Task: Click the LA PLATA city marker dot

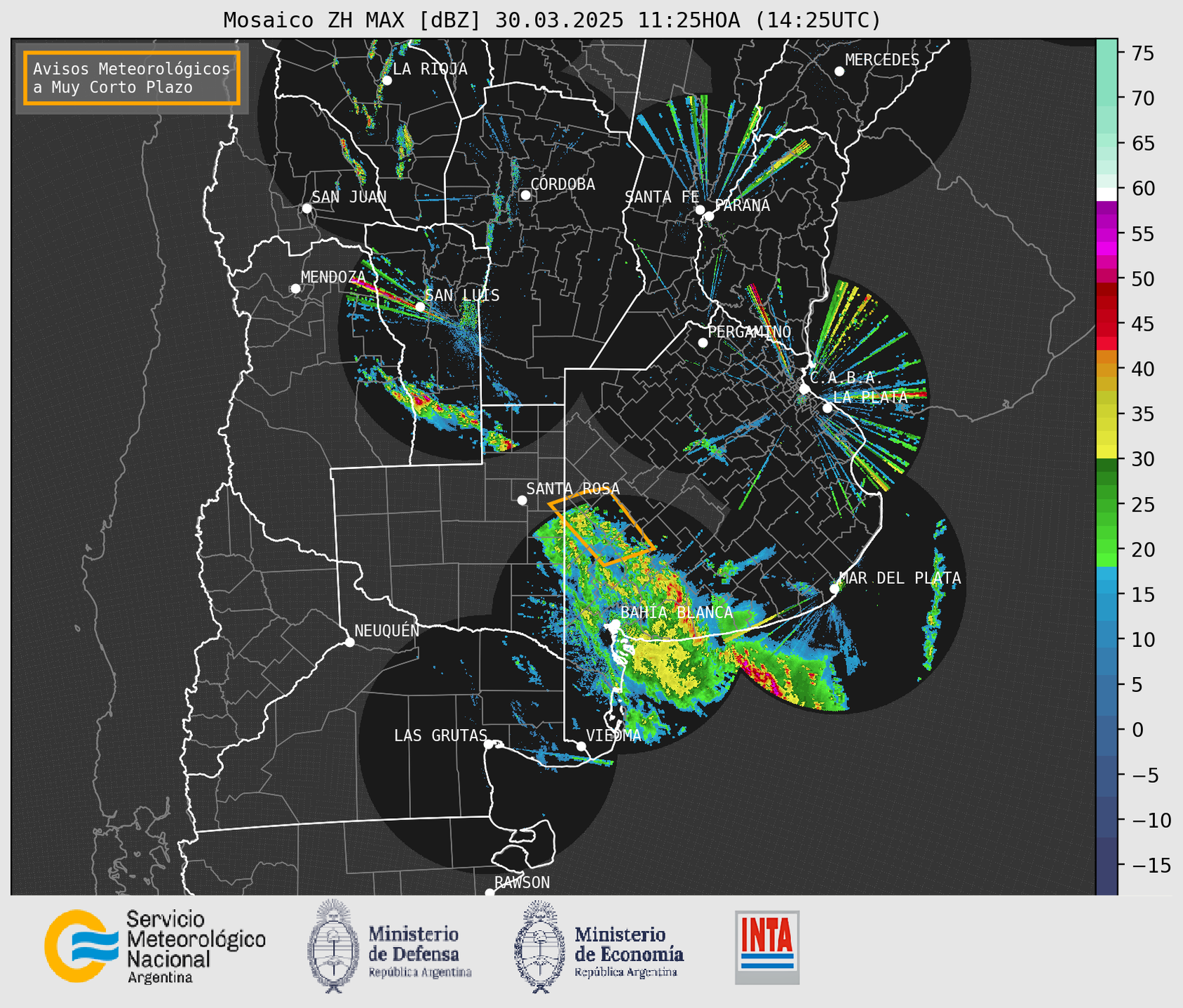Action: point(827,408)
